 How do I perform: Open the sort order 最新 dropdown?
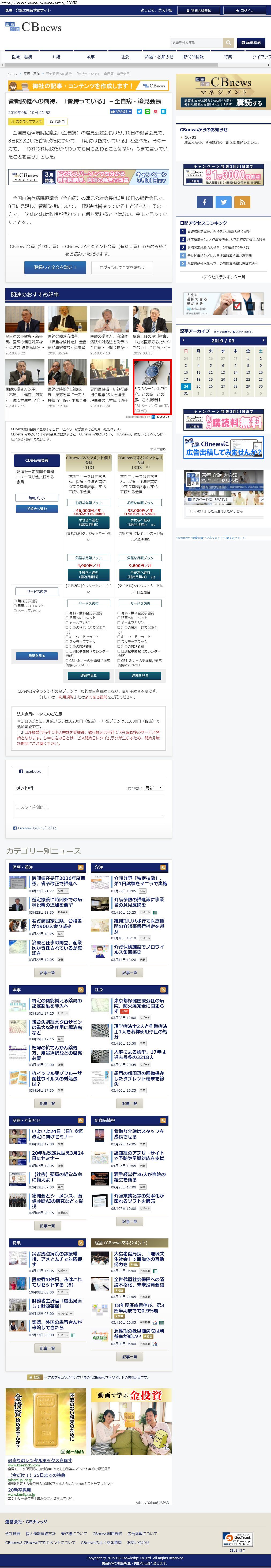coord(153,788)
